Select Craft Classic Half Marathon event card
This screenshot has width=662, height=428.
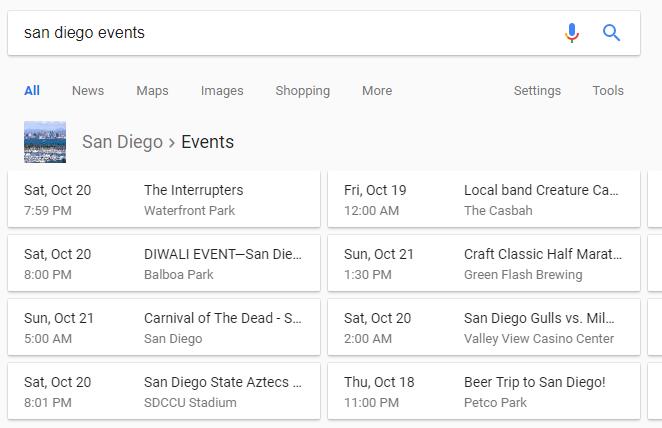tap(484, 263)
